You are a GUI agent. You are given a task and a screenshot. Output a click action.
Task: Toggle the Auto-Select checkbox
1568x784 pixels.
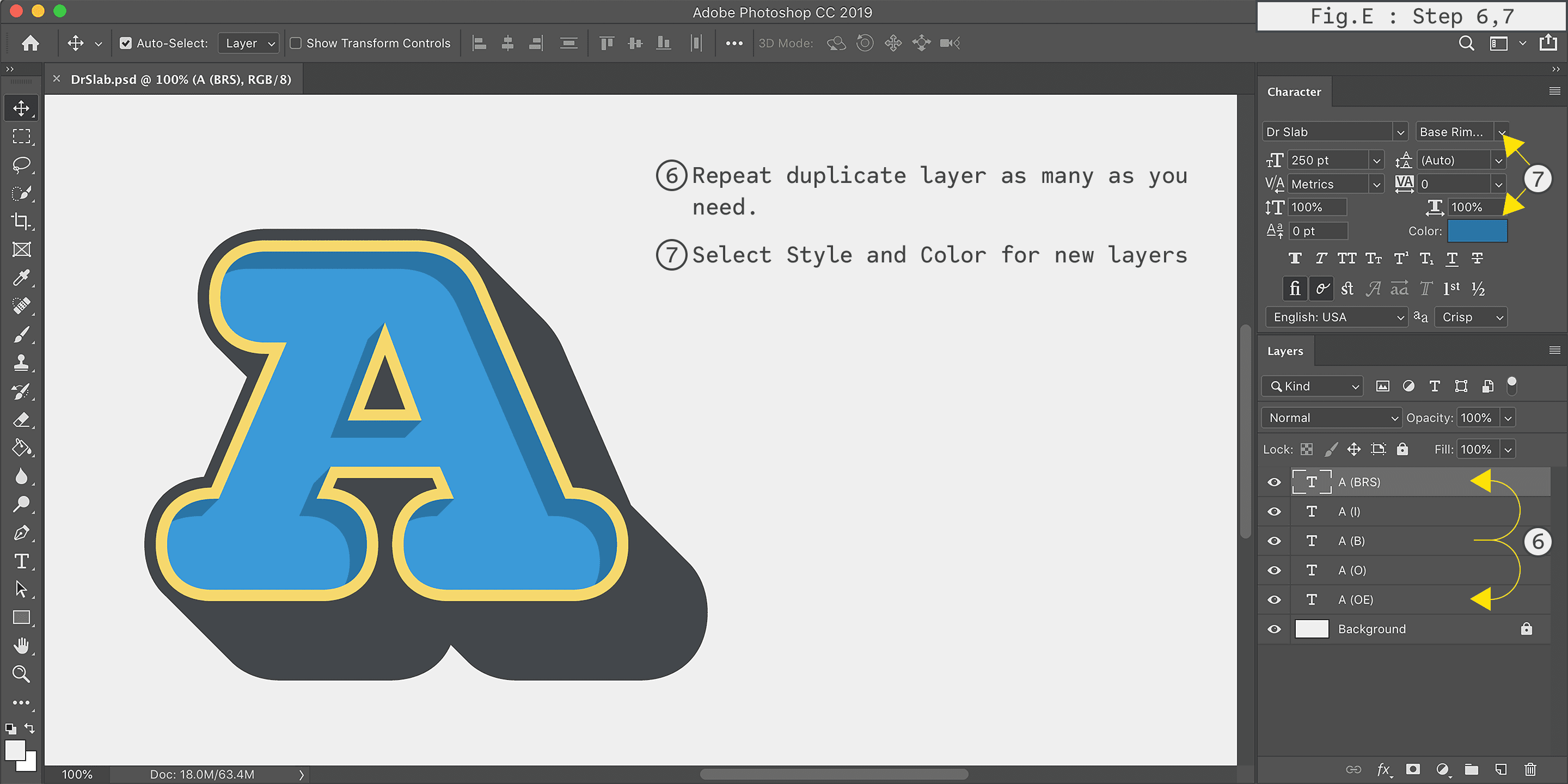click(125, 43)
